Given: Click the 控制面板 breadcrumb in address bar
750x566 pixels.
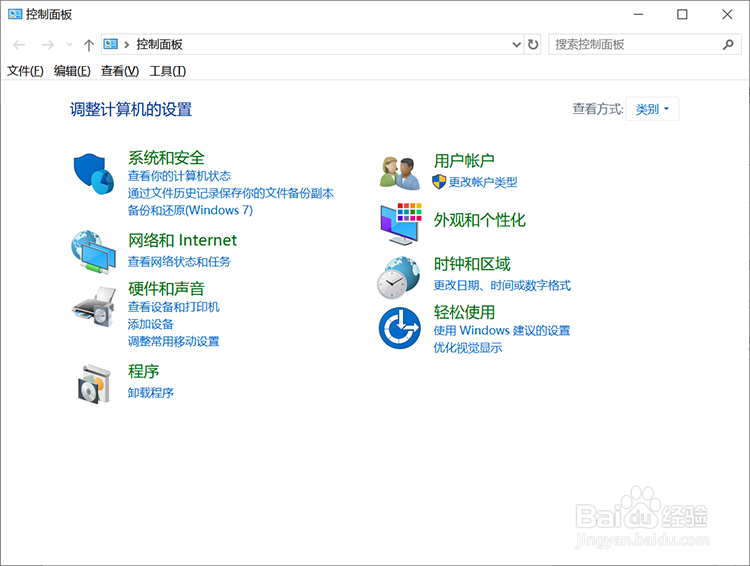Looking at the screenshot, I should [159, 44].
